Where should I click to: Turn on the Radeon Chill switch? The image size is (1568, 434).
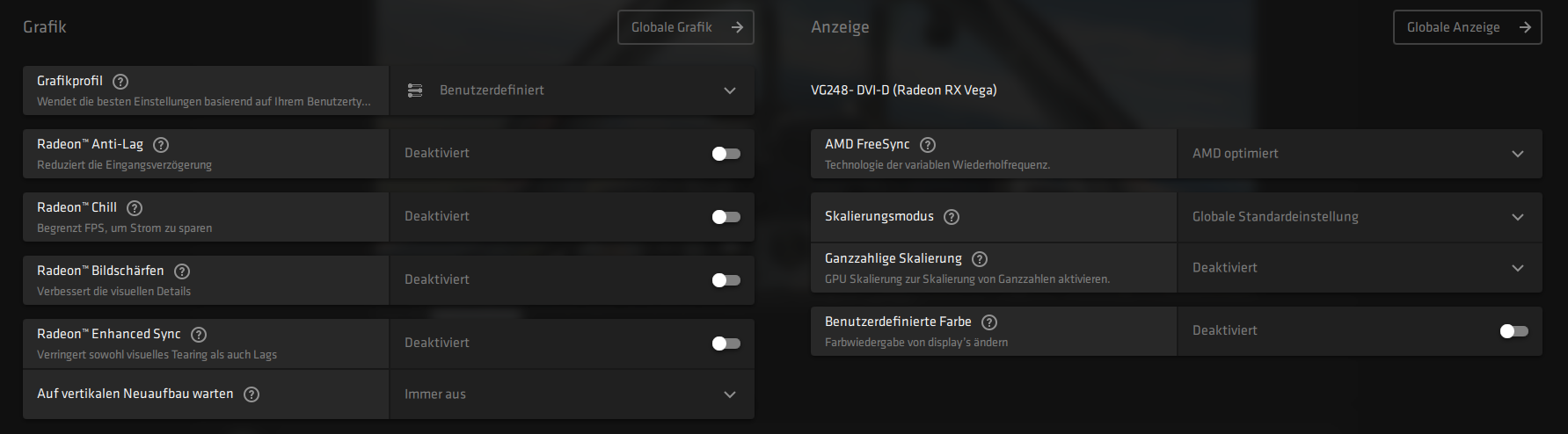(726, 217)
